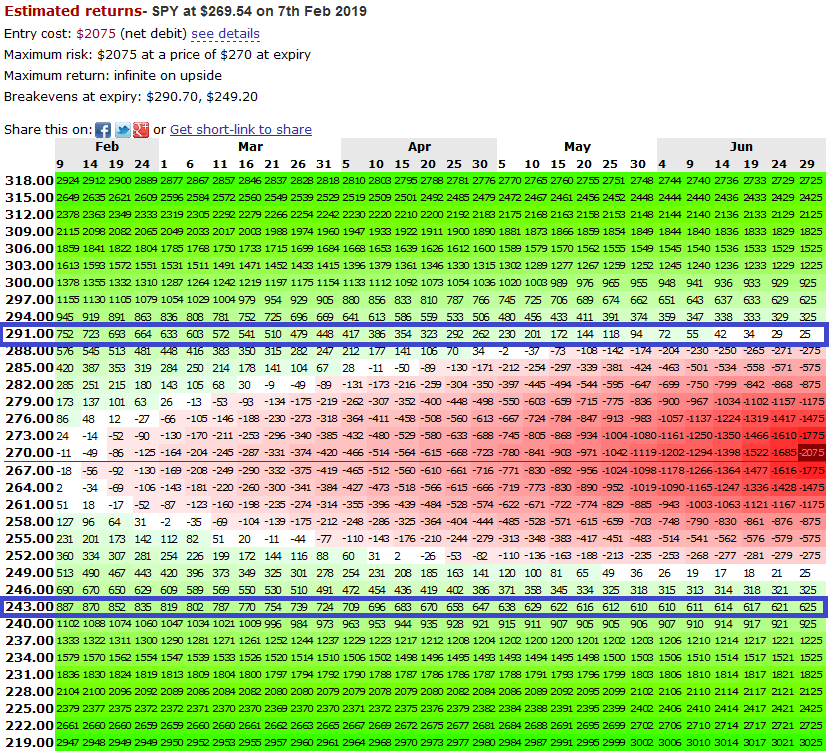Click 513 in the 249.00 row
Viewport: 829px width, 755px height.
pos(65,573)
